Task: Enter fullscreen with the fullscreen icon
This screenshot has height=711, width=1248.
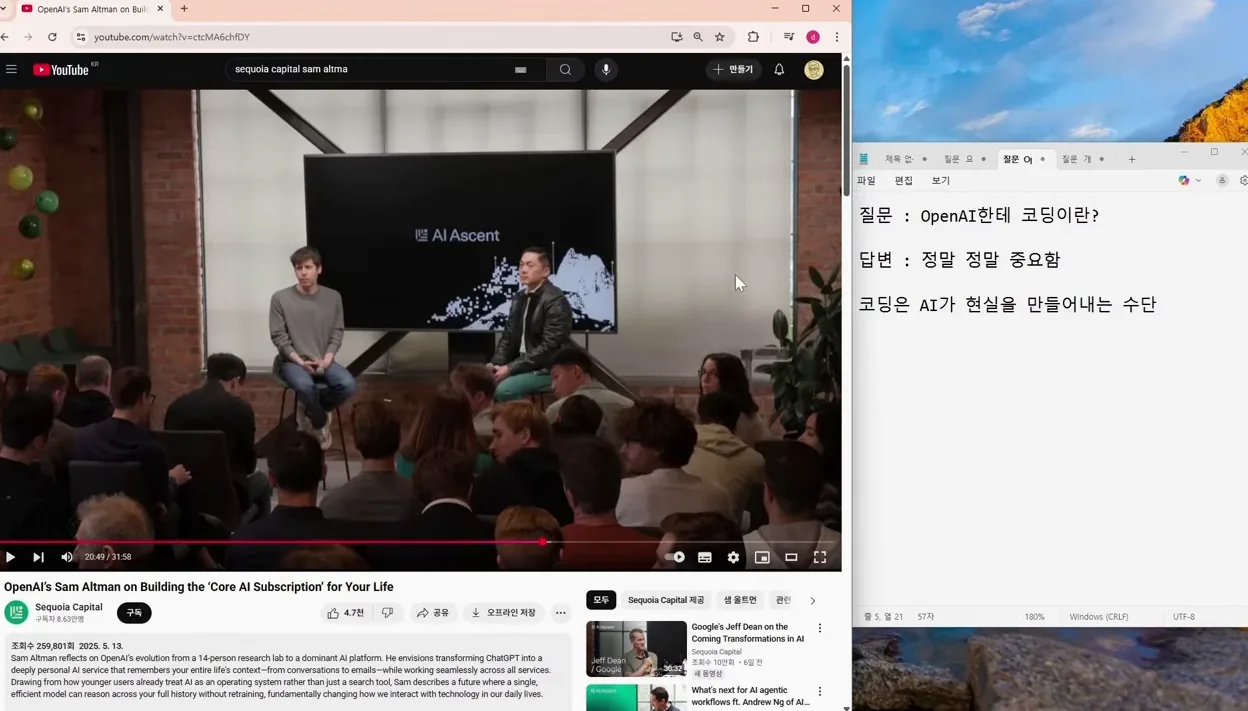Action: (820, 557)
